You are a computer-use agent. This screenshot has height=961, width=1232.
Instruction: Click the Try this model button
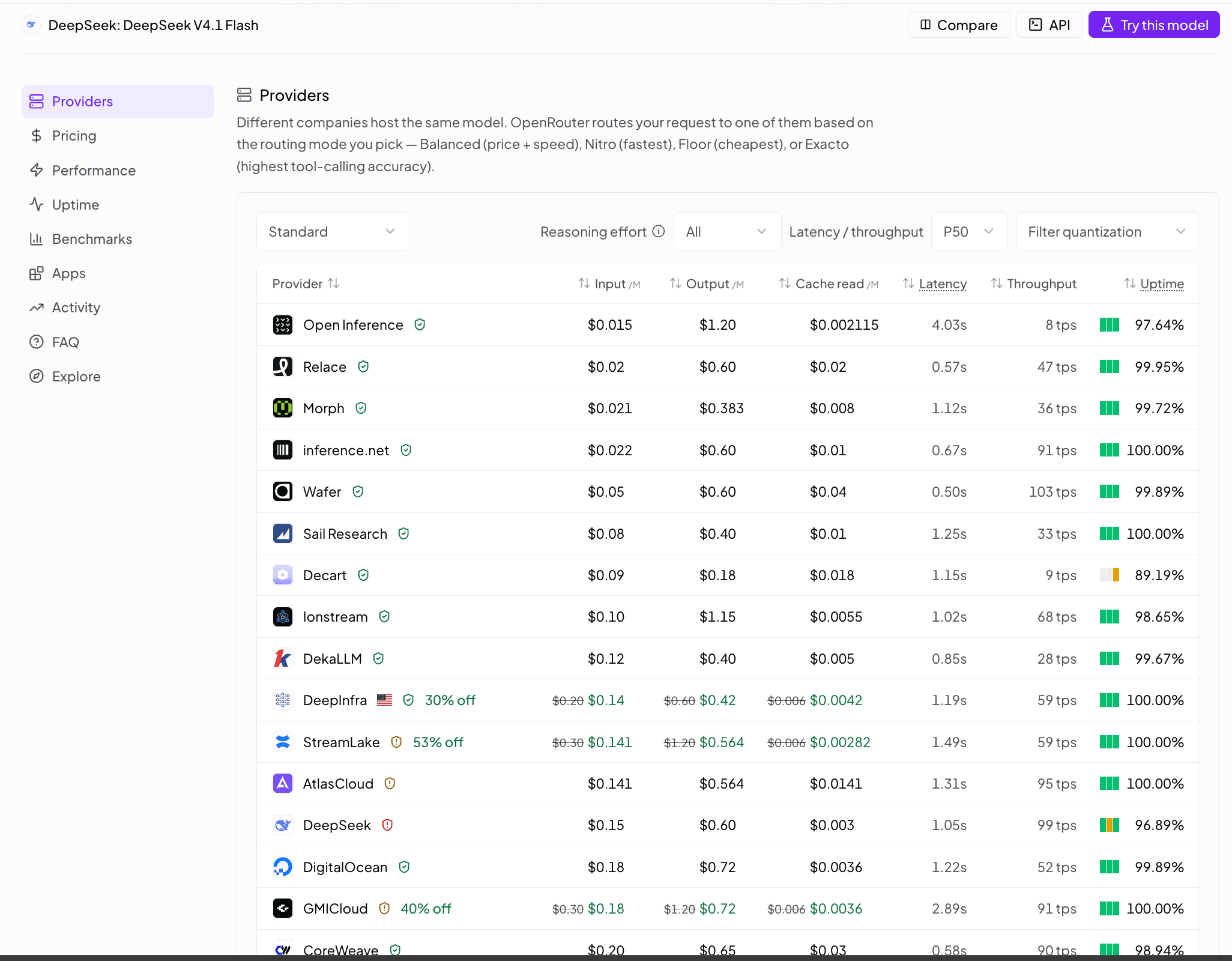click(x=1154, y=25)
